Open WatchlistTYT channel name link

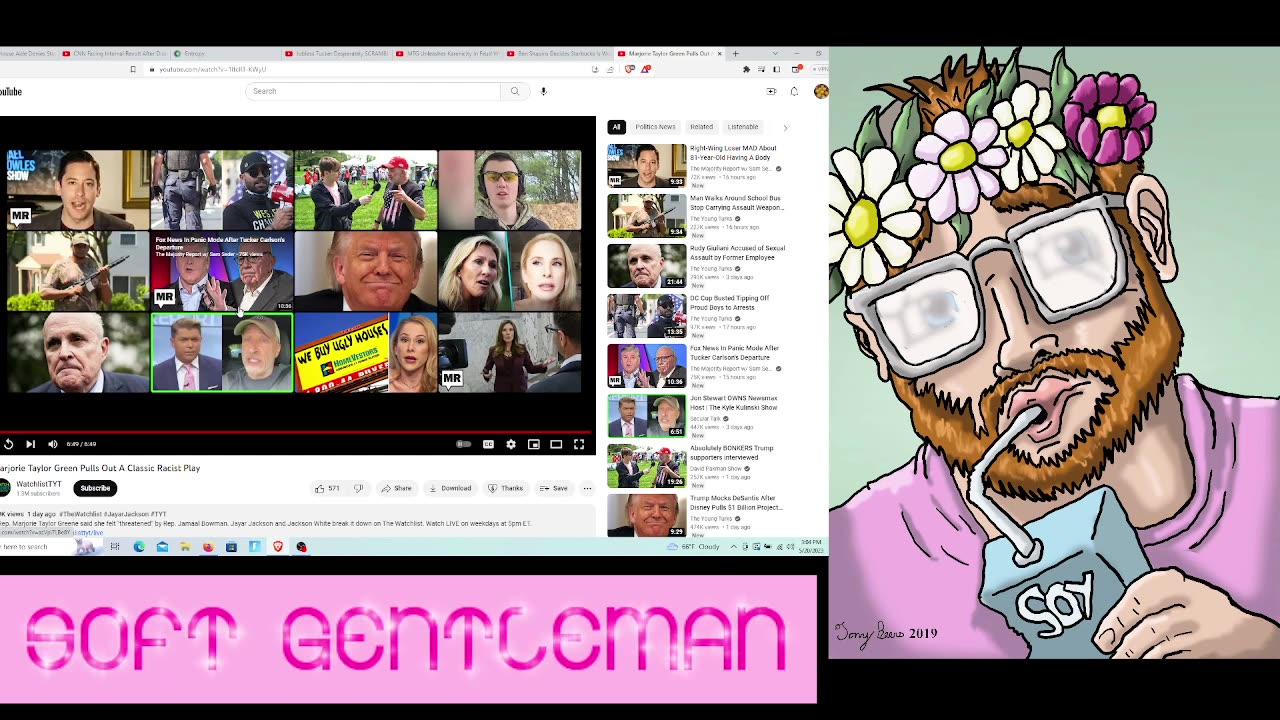pyautogui.click(x=39, y=484)
